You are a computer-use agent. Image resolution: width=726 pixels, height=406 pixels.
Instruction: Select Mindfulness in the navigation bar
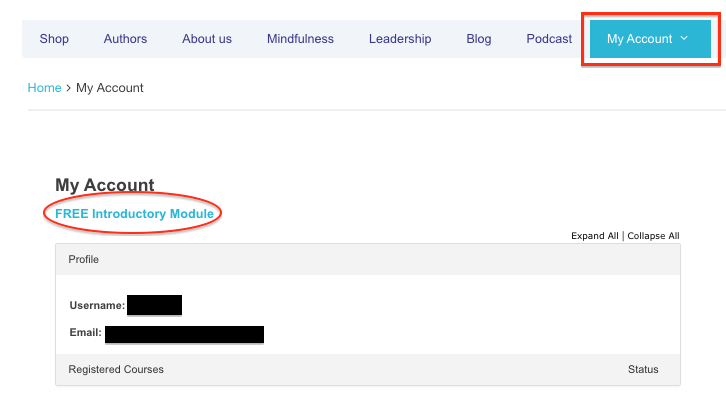(x=300, y=39)
